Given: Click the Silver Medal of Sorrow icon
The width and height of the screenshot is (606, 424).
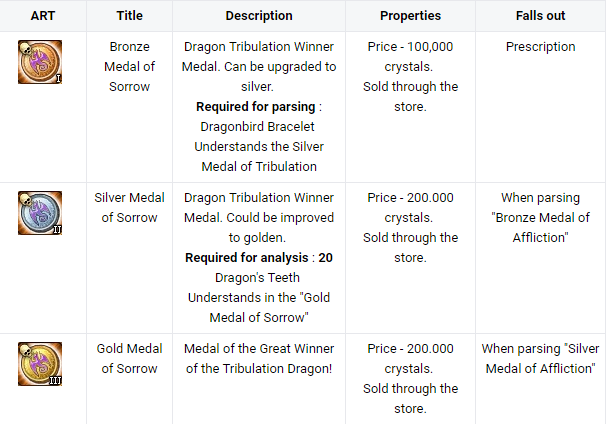Looking at the screenshot, I should (40, 213).
